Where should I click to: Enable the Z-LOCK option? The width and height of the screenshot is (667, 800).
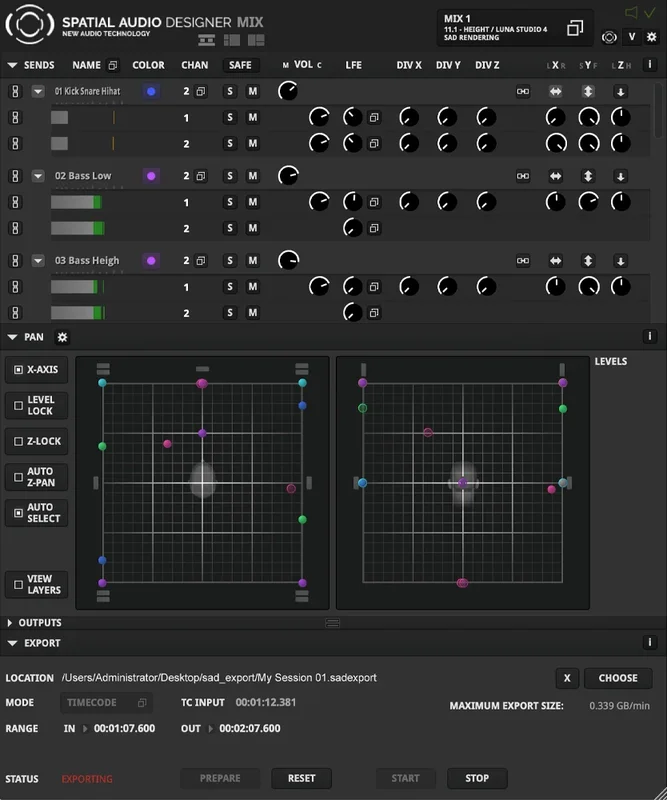(36, 441)
